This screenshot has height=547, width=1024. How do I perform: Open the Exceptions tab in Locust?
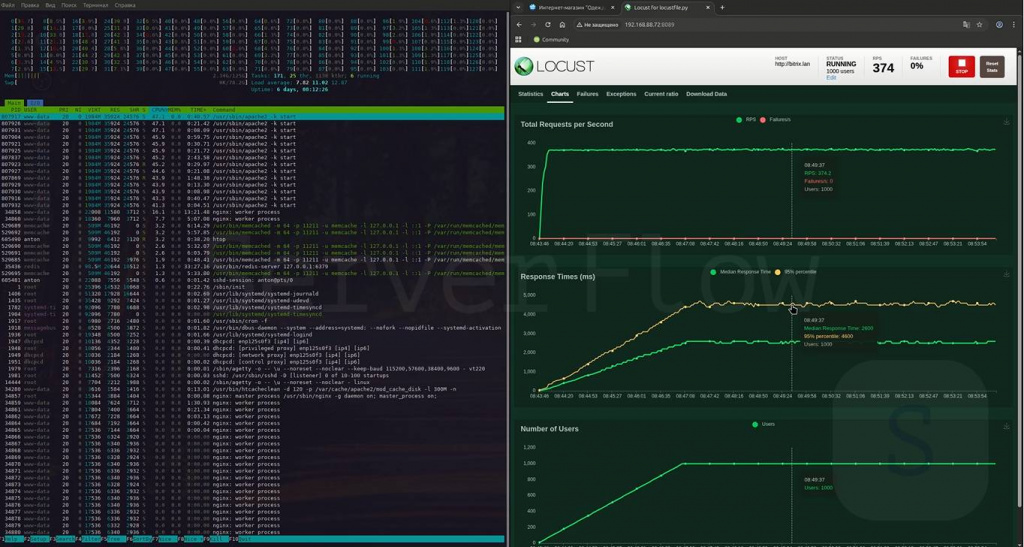[621, 94]
